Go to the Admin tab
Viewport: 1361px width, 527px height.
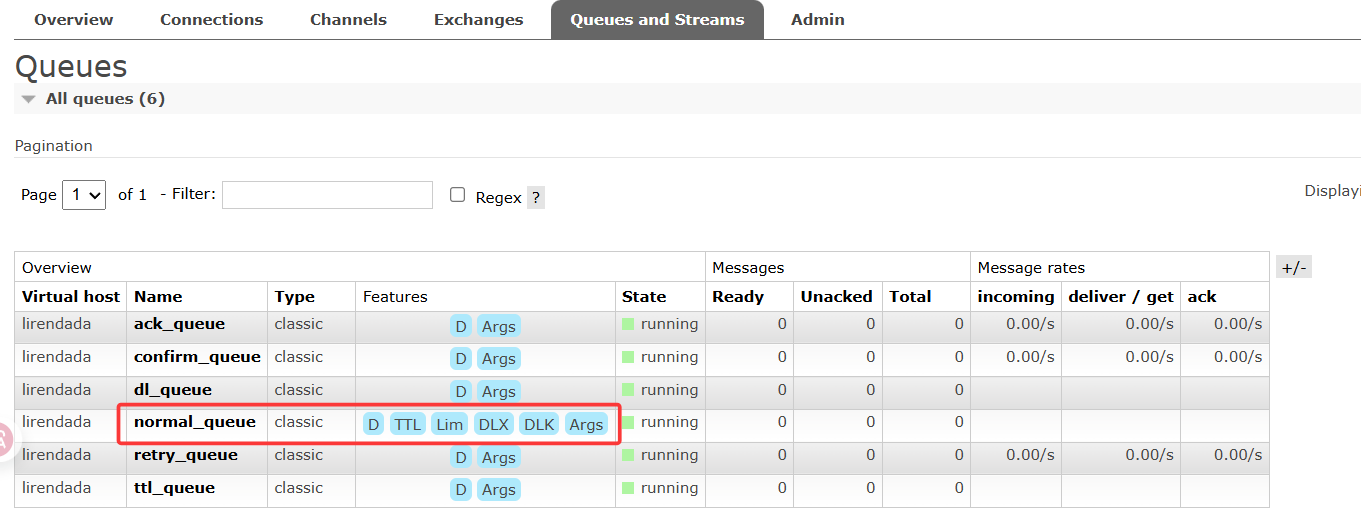coord(817,20)
